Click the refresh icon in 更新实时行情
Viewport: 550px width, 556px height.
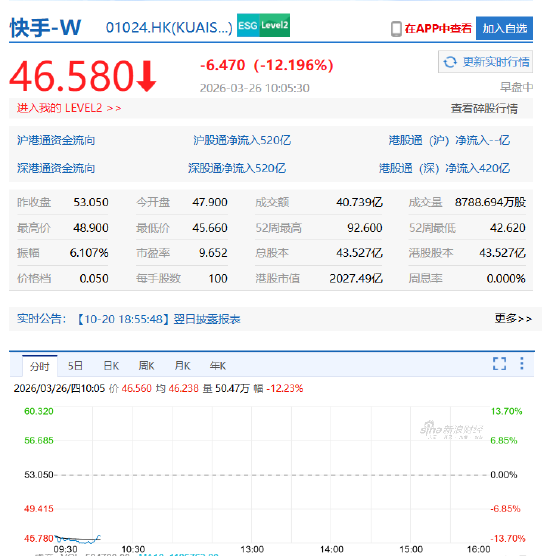[x=450, y=62]
